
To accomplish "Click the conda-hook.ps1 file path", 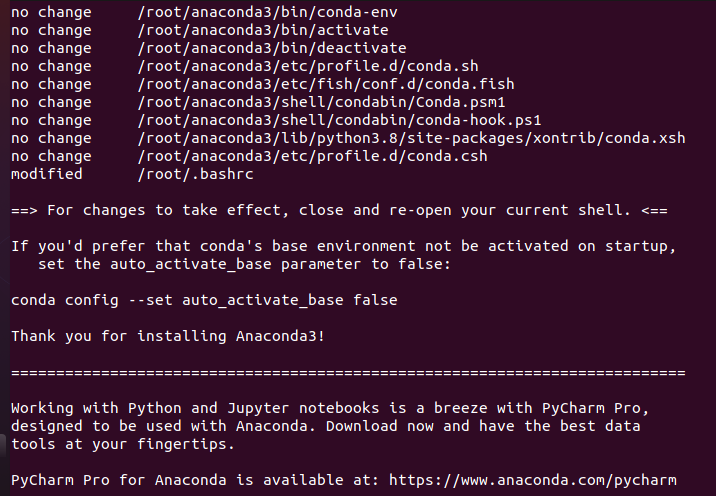I will tap(339, 121).
